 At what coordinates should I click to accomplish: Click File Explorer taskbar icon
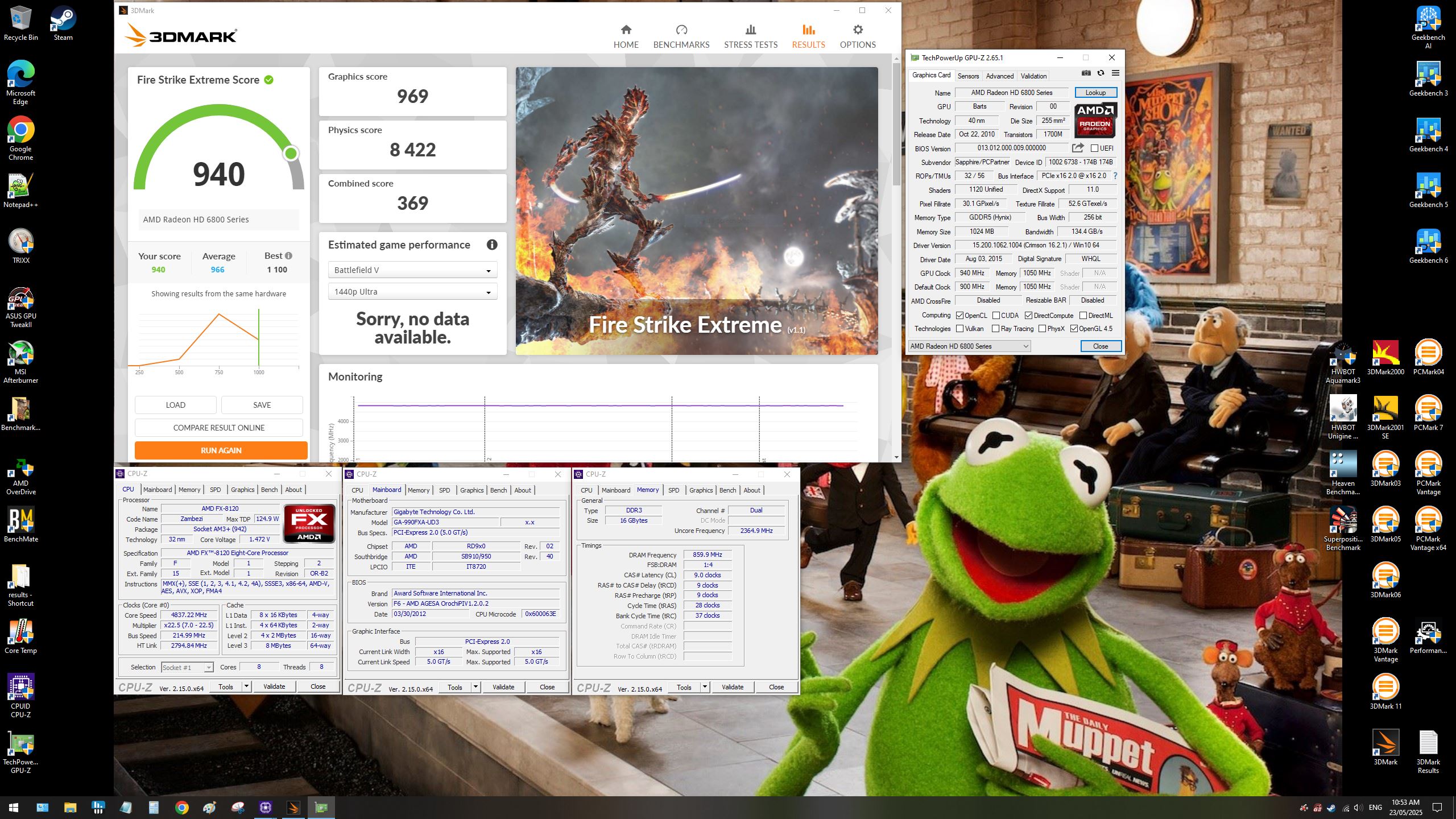tap(70, 807)
